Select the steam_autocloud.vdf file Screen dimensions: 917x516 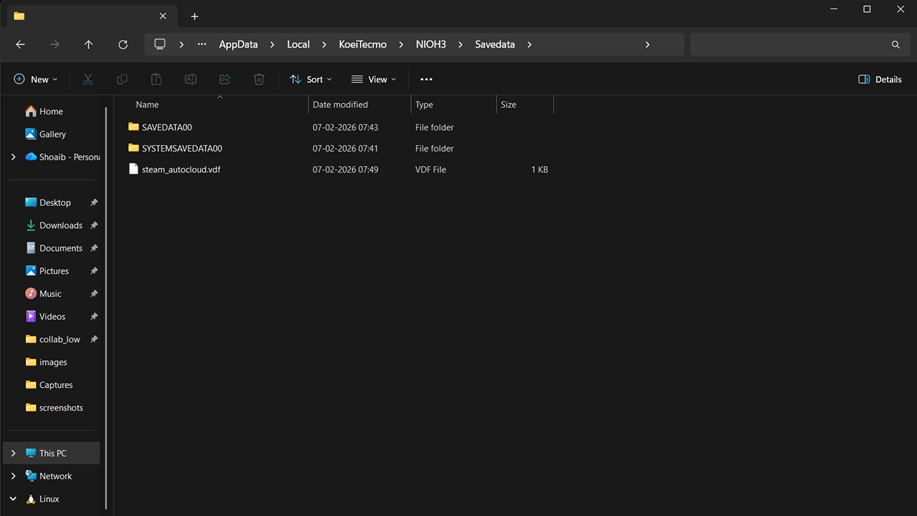[181, 169]
